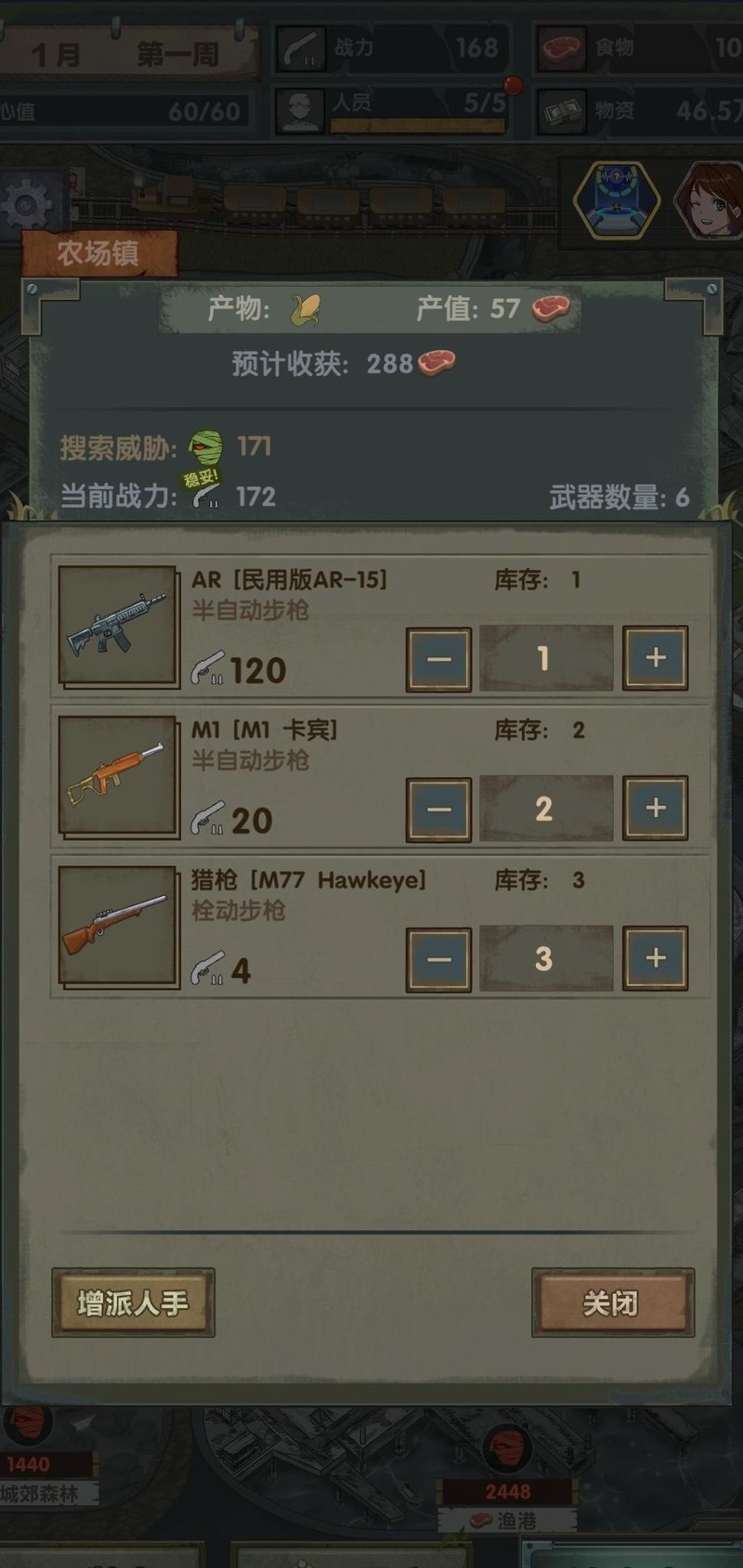This screenshot has height=1568, width=743.
Task: Click the 关闭 button
Action: [x=613, y=1302]
